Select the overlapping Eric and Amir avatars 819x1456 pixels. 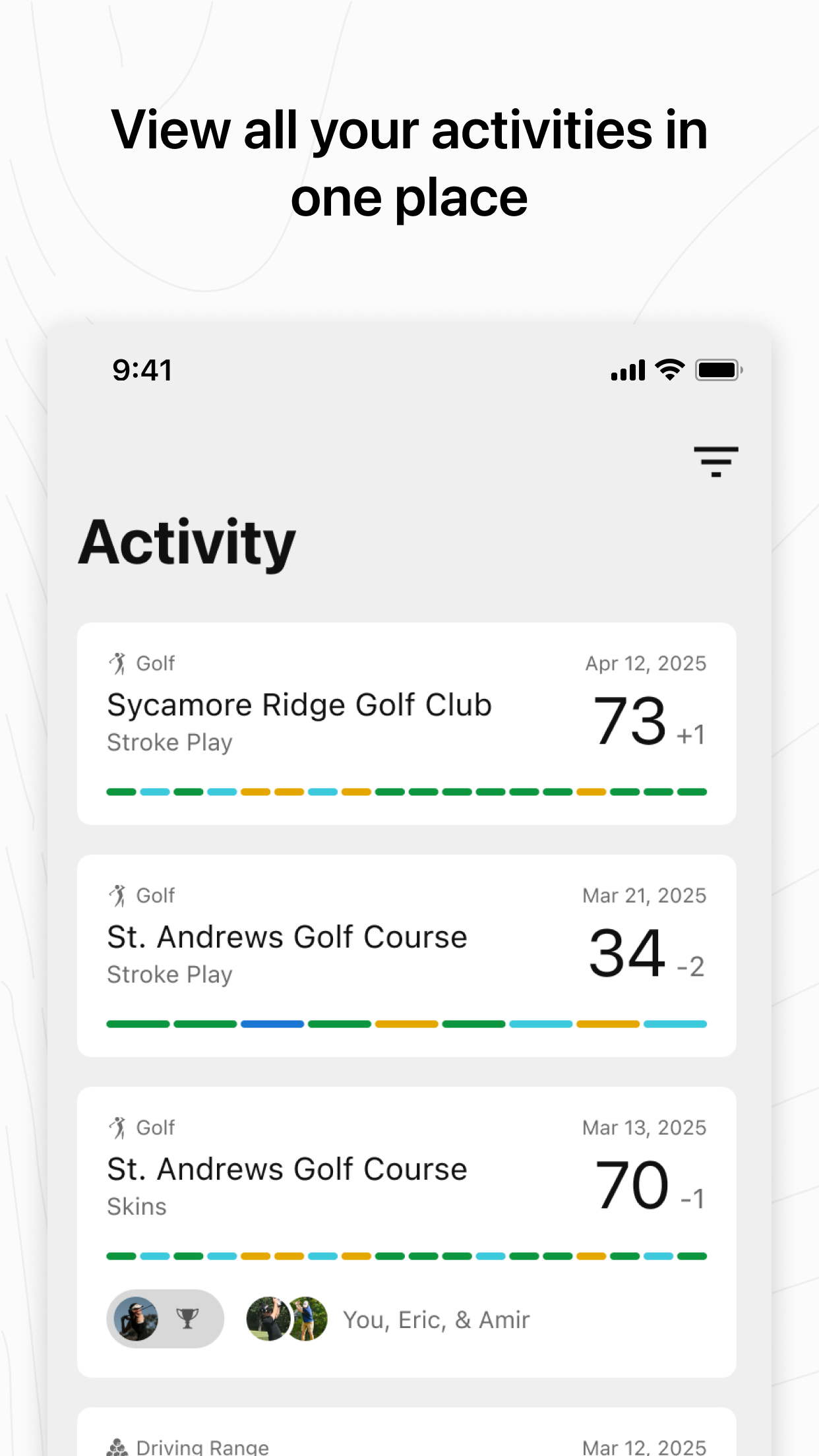point(287,1319)
